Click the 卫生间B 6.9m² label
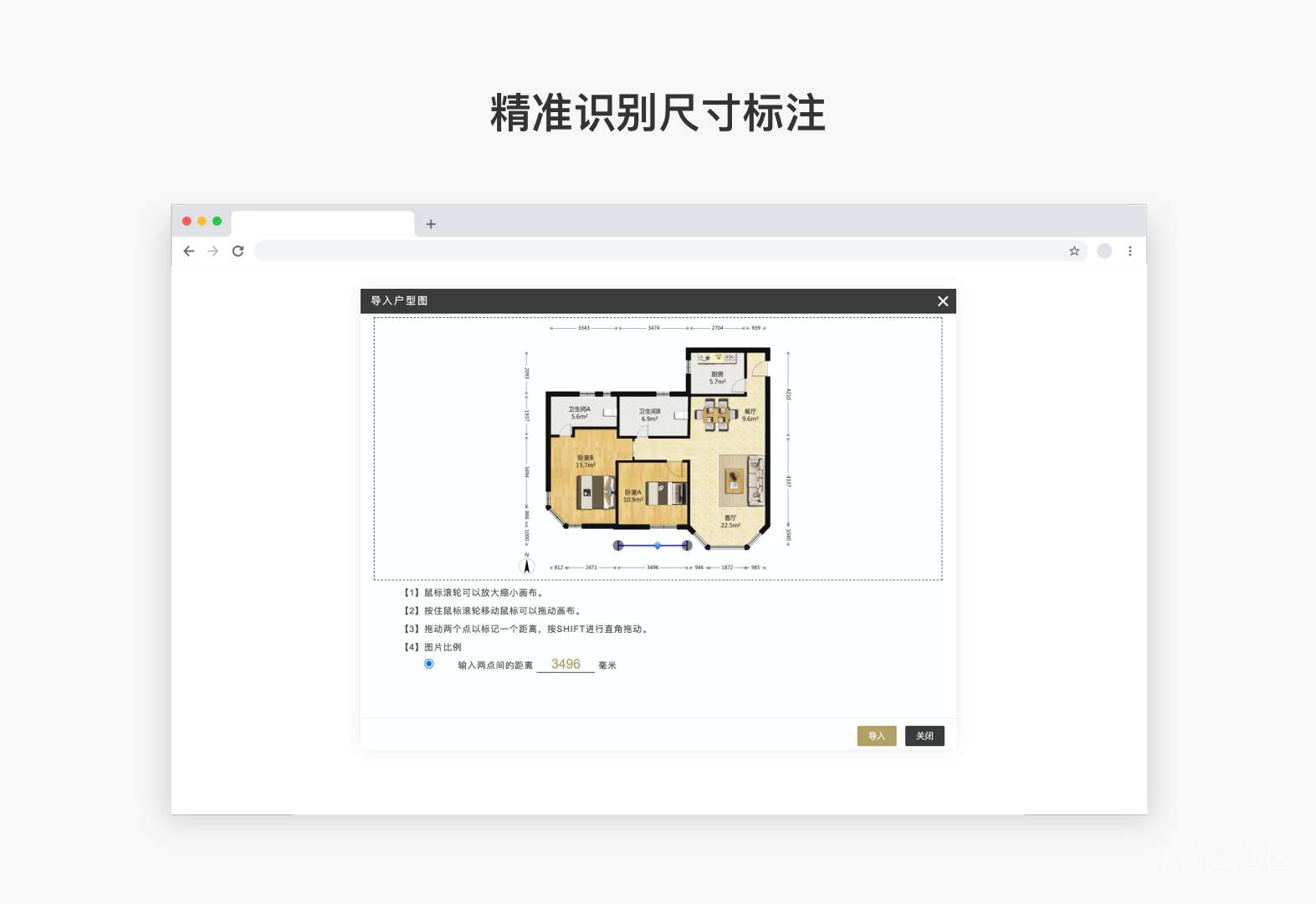Viewport: 1316px width, 904px height. [x=650, y=415]
